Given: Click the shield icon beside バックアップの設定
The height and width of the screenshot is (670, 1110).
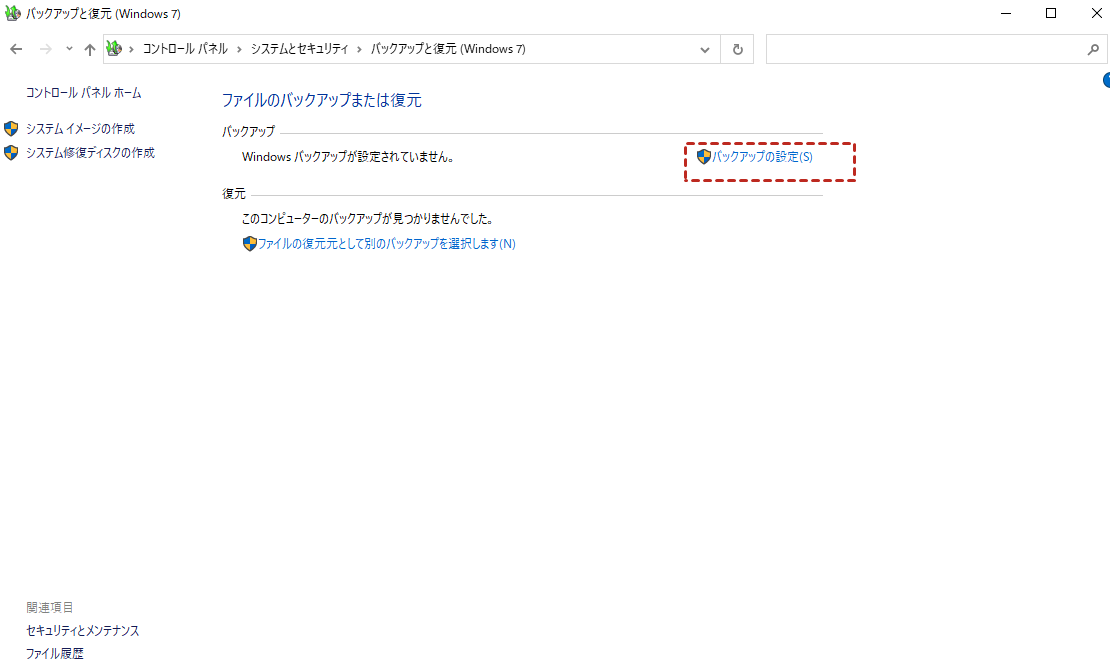Looking at the screenshot, I should 704,157.
